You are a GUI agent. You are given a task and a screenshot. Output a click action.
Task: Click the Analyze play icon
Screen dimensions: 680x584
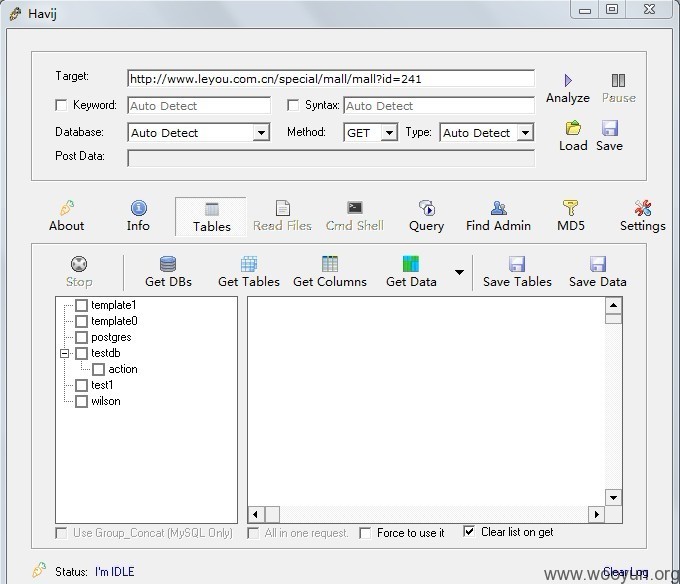[x=568, y=81]
